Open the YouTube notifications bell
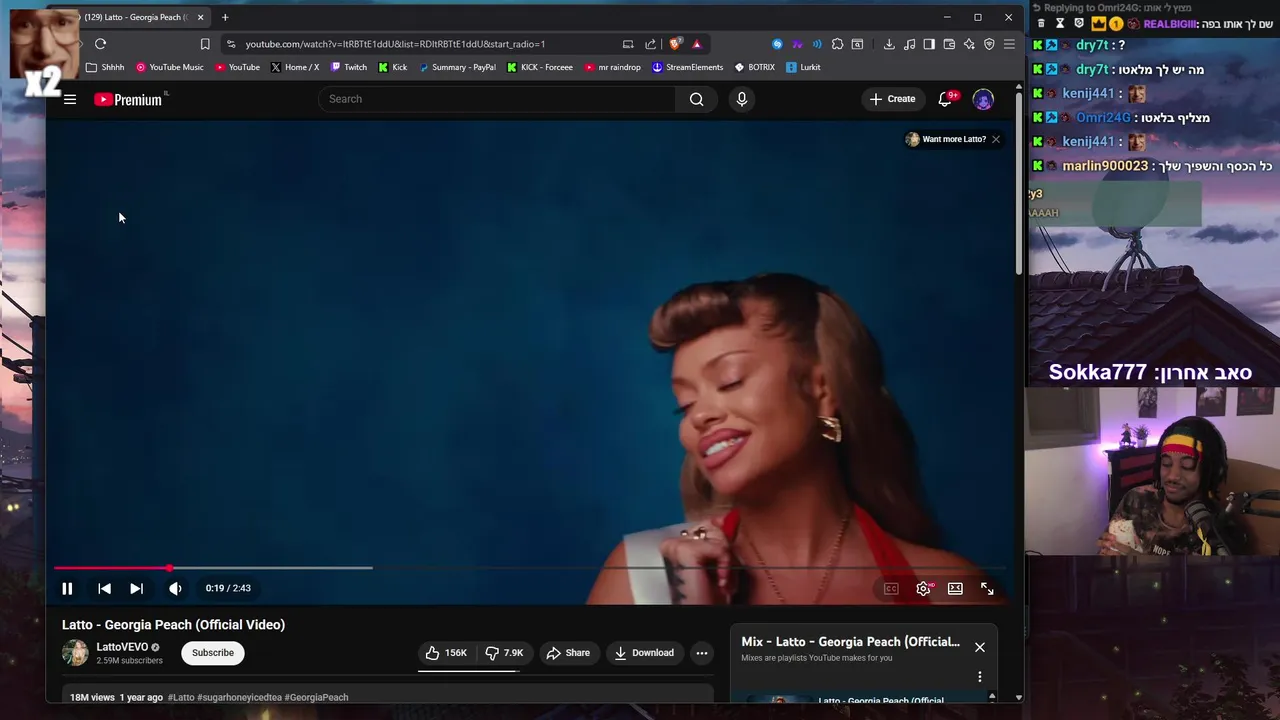This screenshot has height=720, width=1280. pyautogui.click(x=945, y=99)
